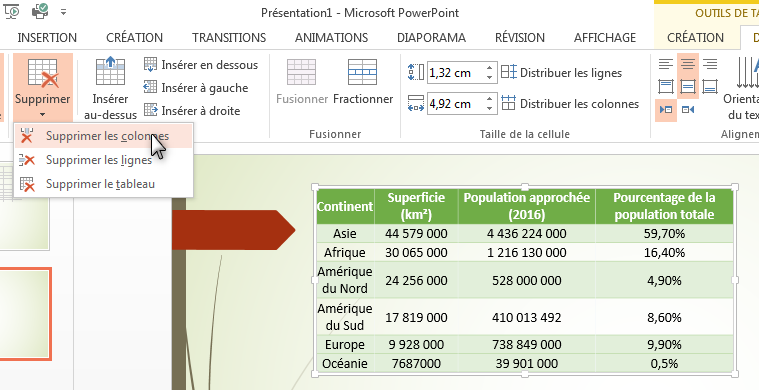Click the 44 579 000 cell
759x390 pixels.
(x=416, y=234)
